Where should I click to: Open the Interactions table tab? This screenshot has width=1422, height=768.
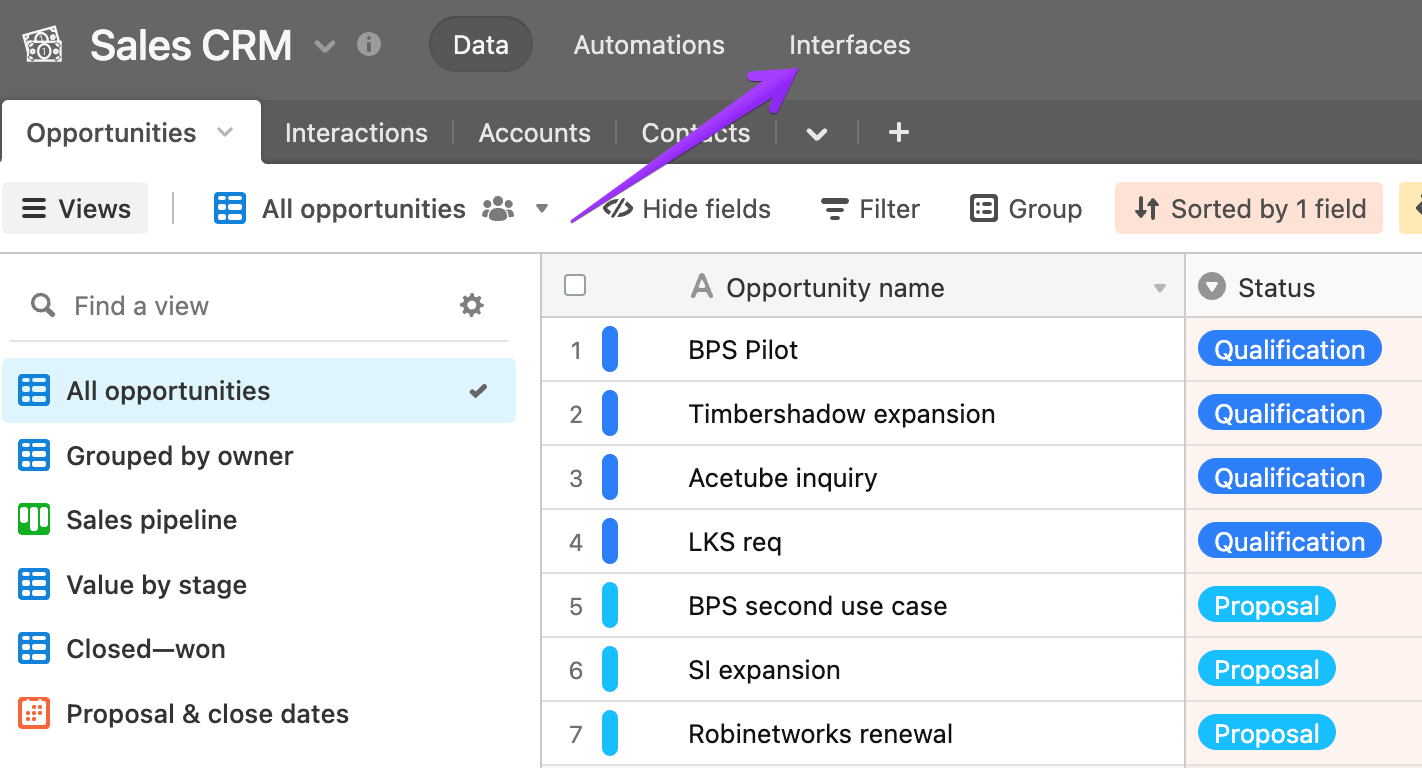(356, 133)
